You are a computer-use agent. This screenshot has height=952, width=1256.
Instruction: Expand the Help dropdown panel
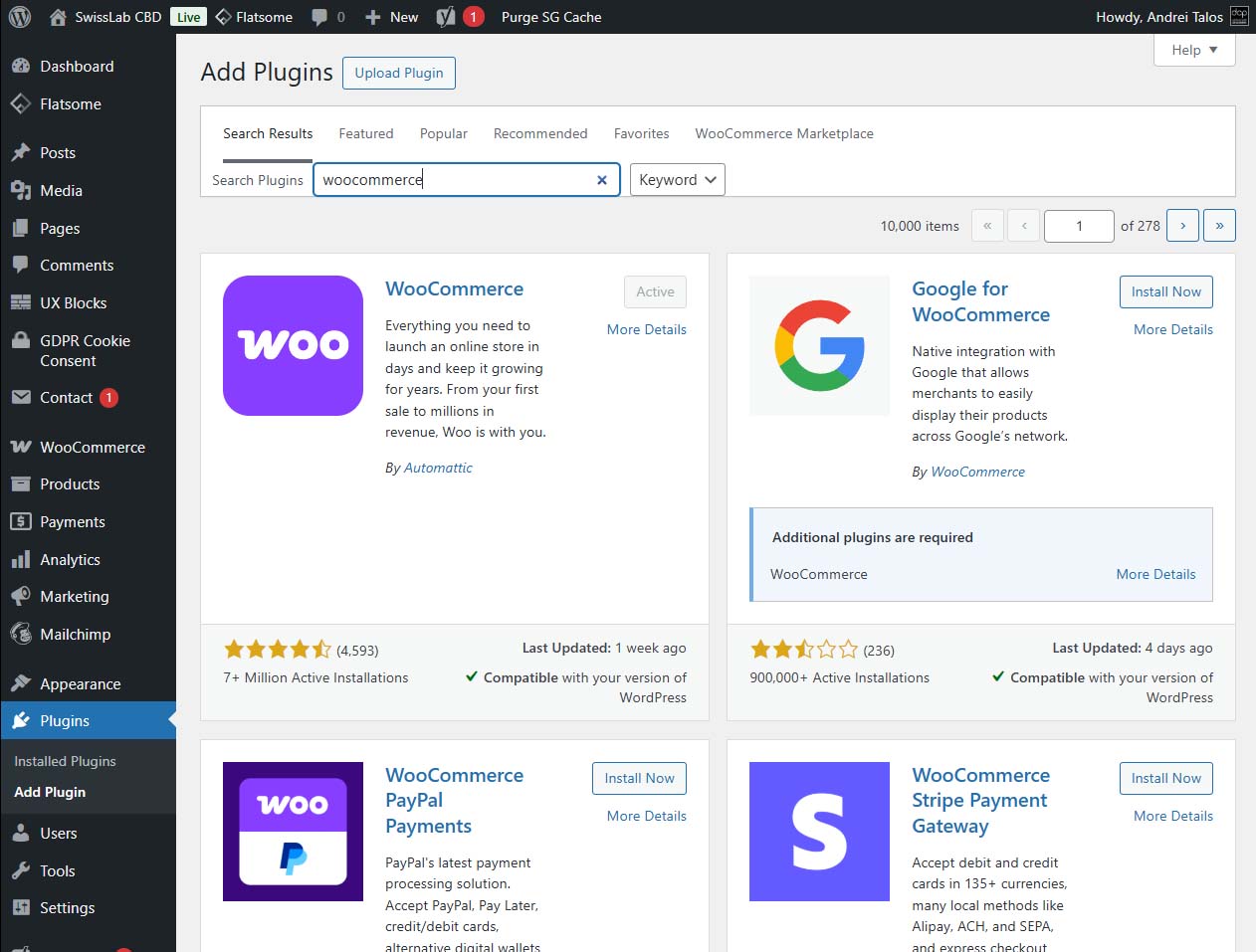click(x=1194, y=50)
